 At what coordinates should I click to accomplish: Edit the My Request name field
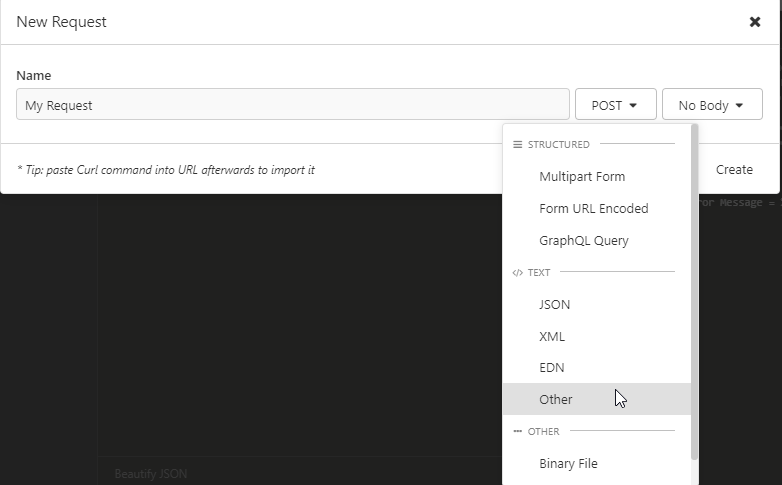pos(293,104)
